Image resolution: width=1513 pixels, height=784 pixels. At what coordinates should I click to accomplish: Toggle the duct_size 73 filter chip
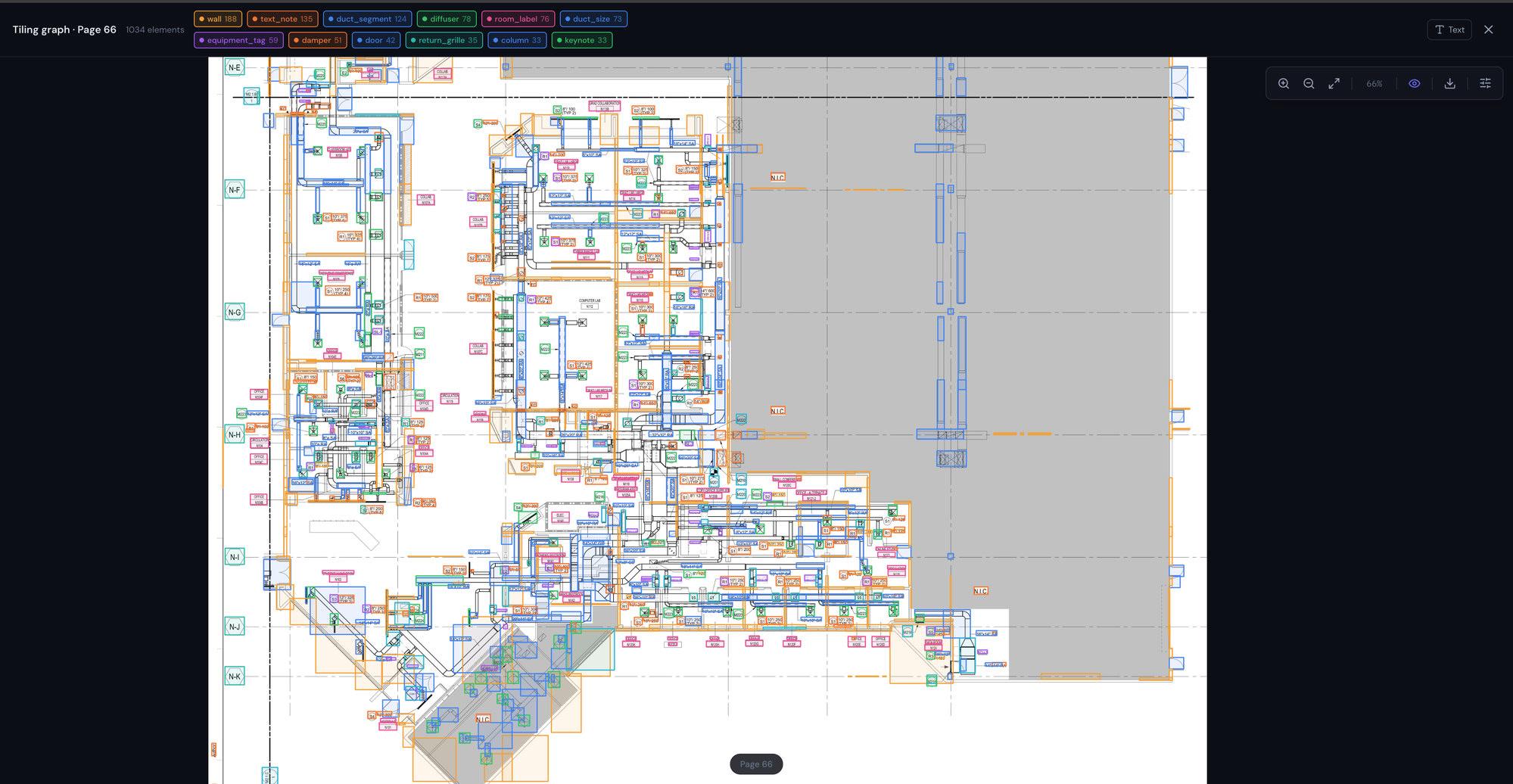[x=593, y=19]
